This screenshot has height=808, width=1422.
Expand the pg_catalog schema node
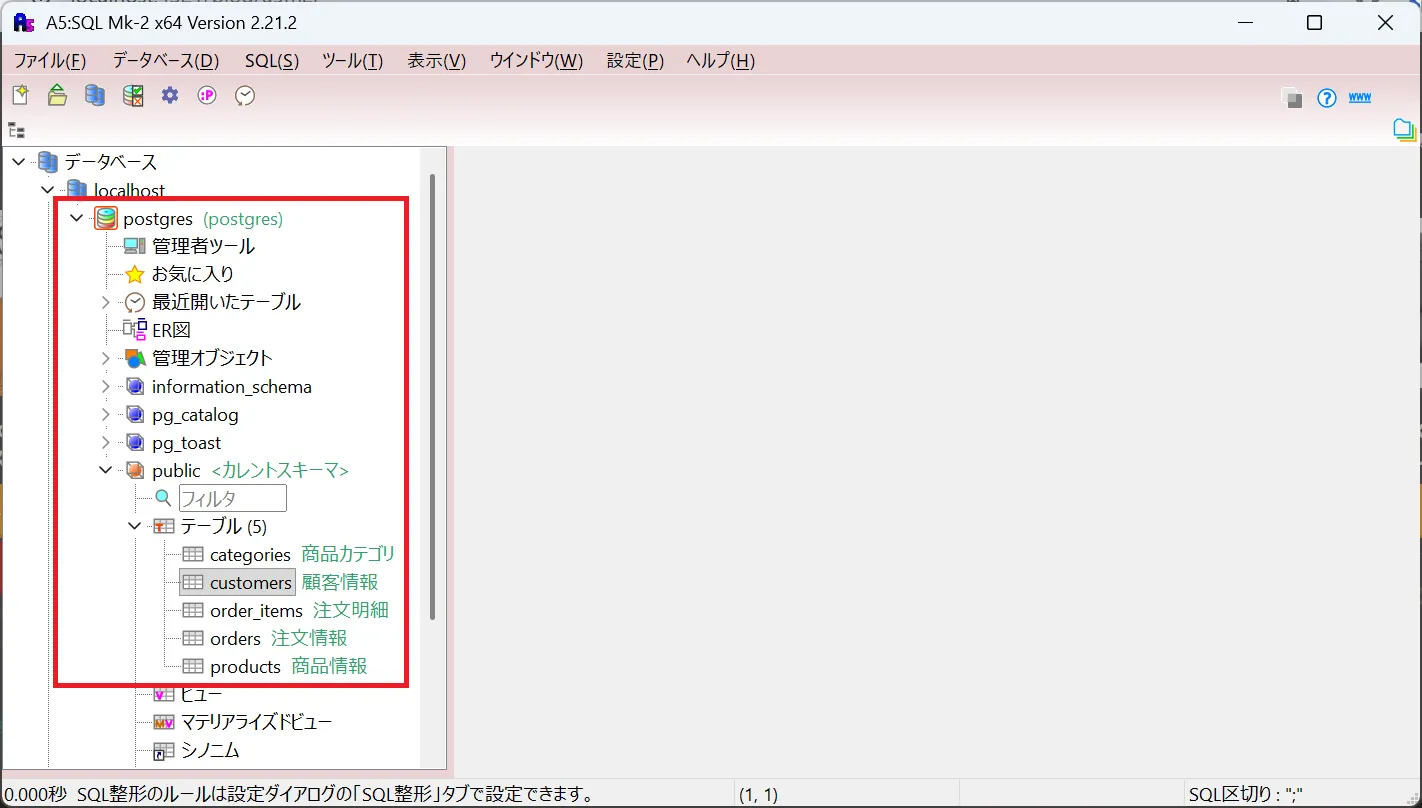pos(106,414)
